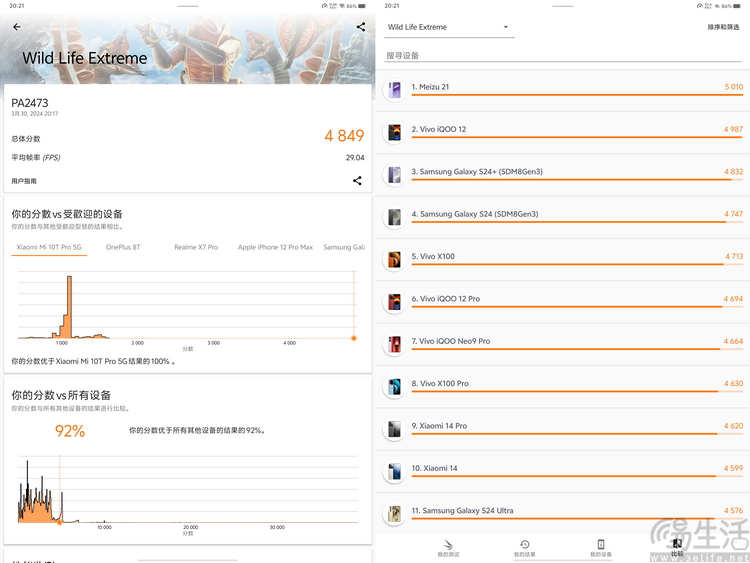
Task: Click 你的分数 vs 受歡迎的设备 heading
Action: click(67, 214)
